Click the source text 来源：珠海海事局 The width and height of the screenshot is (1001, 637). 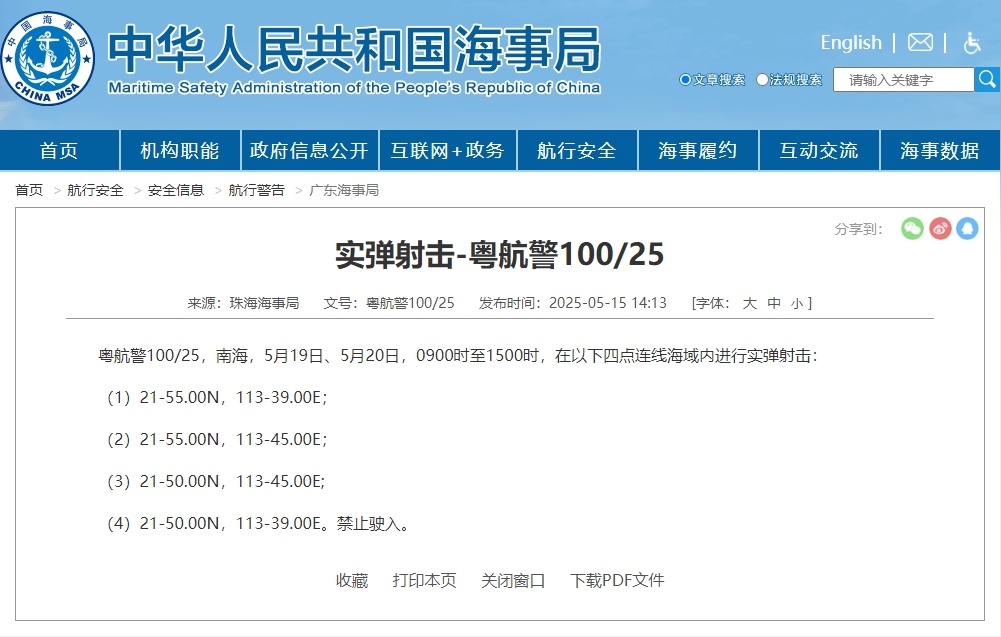click(243, 303)
